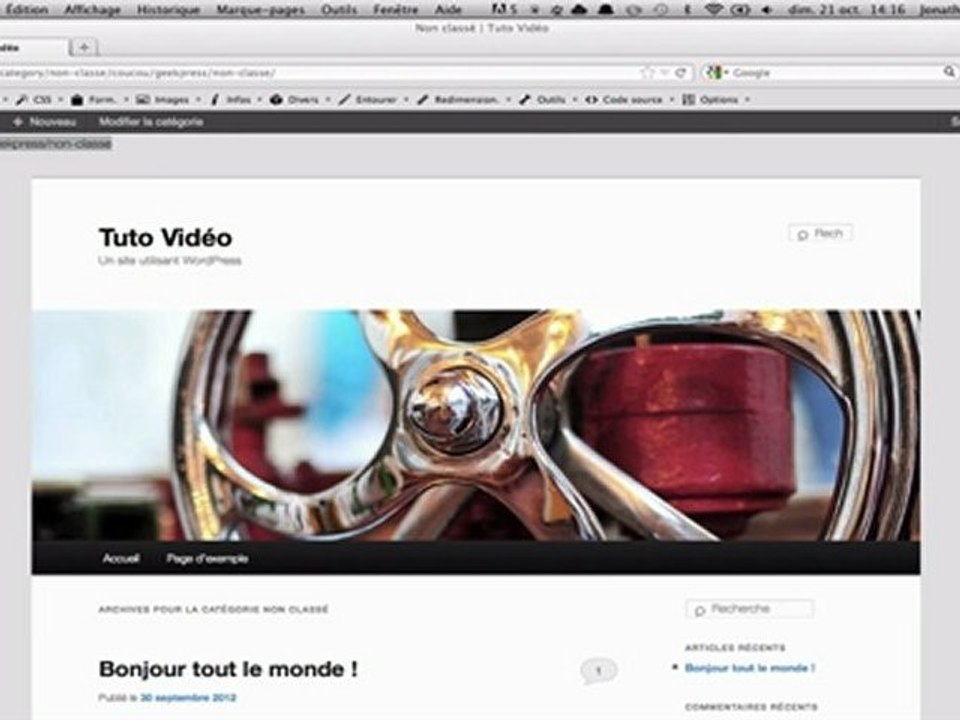Expand the Divers dropdown arrow
The height and width of the screenshot is (720, 960).
pyautogui.click(x=328, y=99)
